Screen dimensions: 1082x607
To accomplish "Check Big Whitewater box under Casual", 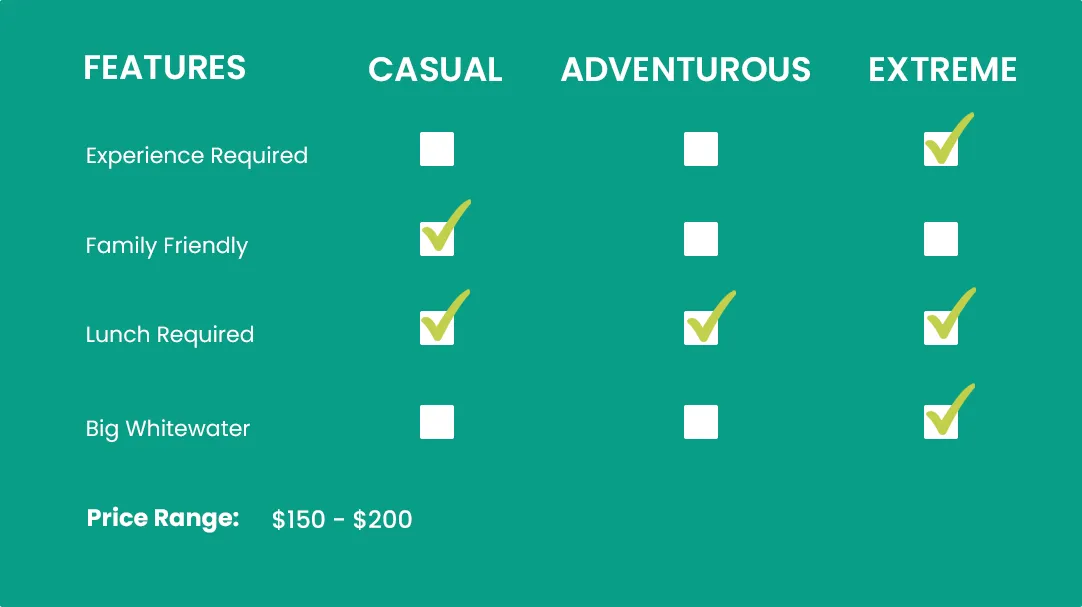I will (x=436, y=422).
